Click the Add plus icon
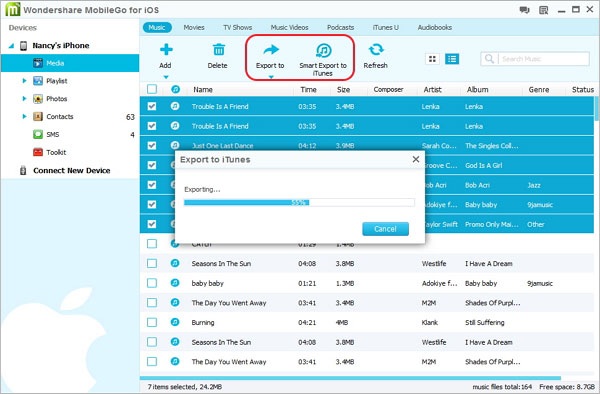600x394 pixels. coord(166,50)
